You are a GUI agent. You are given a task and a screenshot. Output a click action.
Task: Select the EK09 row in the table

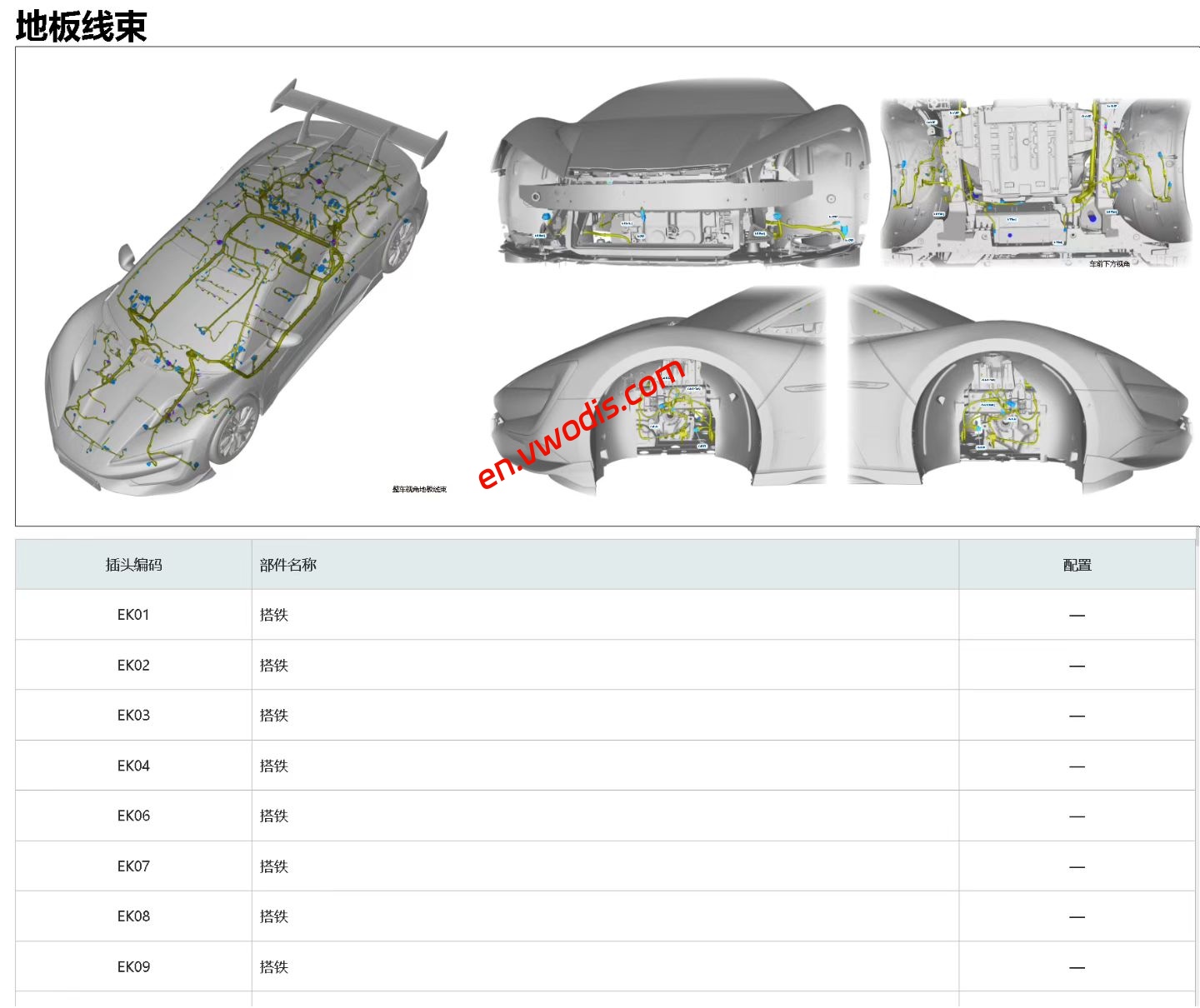click(133, 966)
